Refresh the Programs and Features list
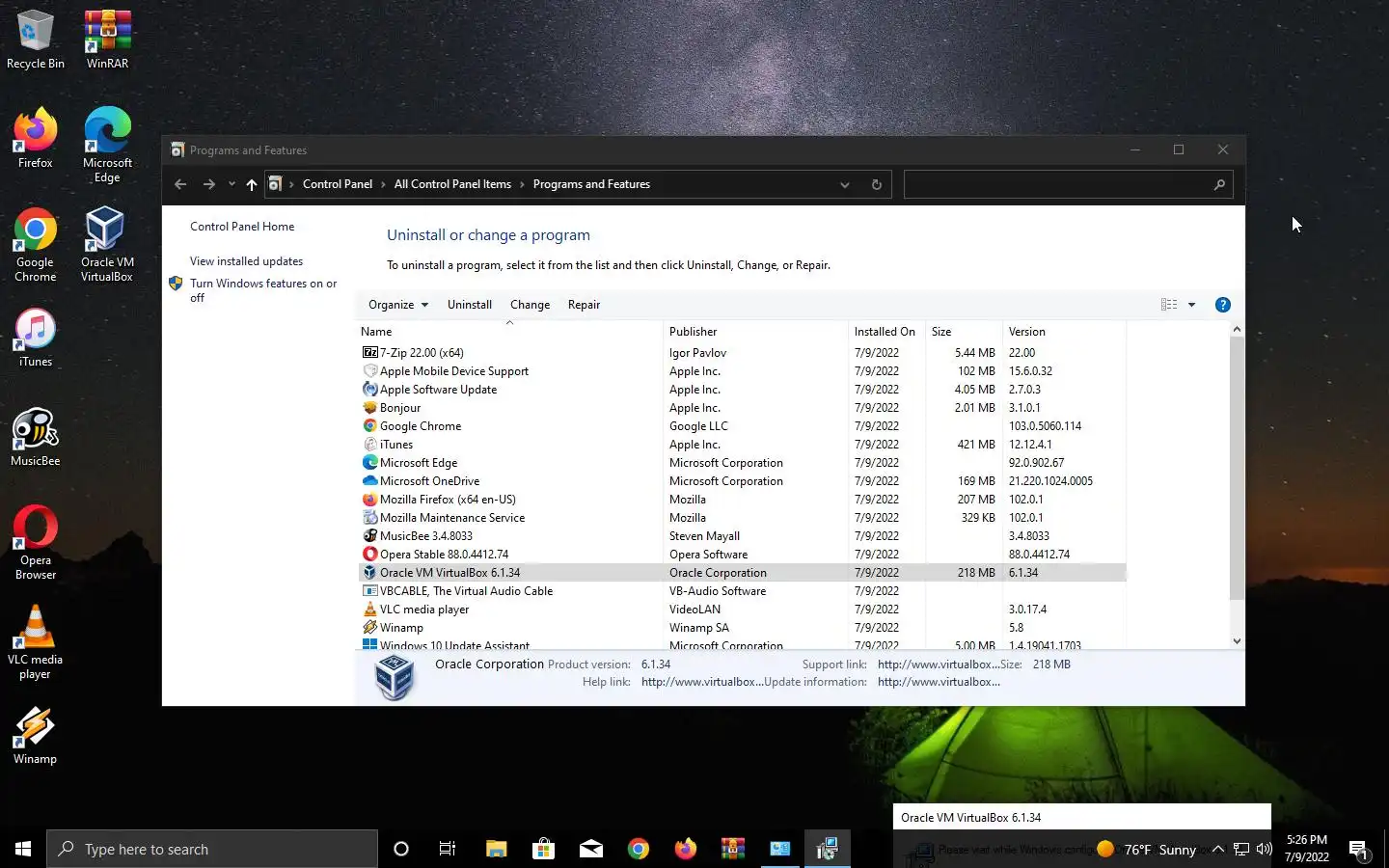This screenshot has width=1389, height=868. point(876,184)
